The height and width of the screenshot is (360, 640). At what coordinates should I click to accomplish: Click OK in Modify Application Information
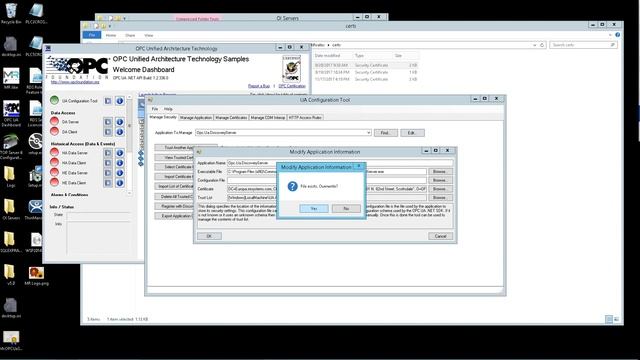[x=209, y=236]
